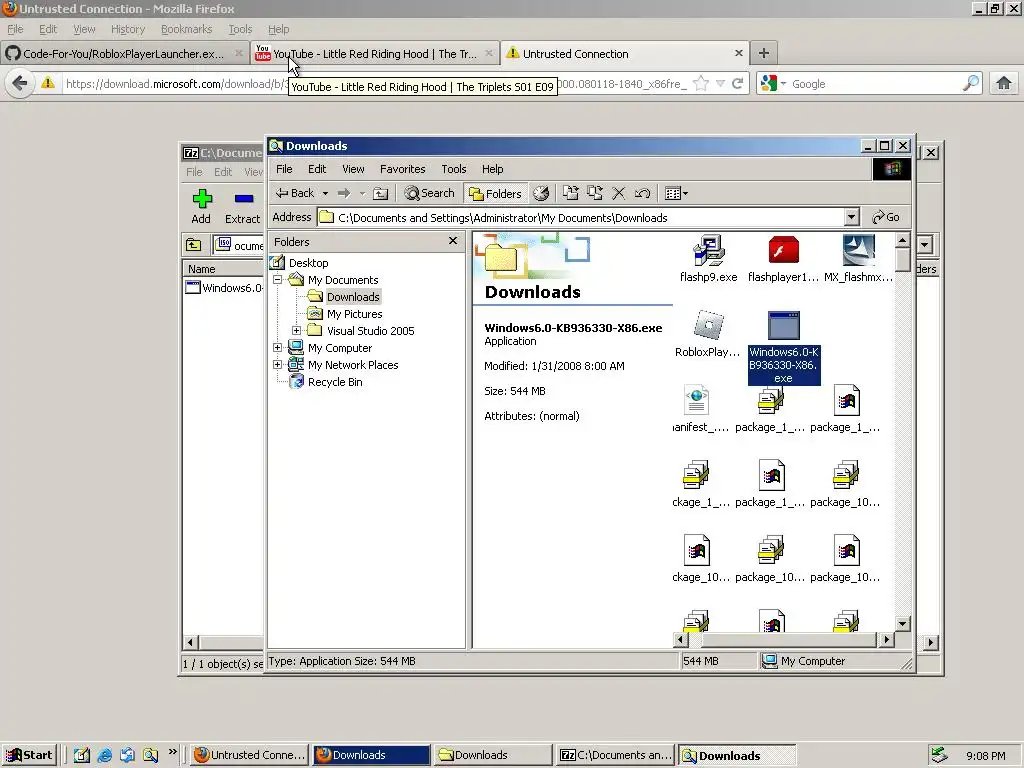Select Visual Studio 2005 folder

[x=370, y=331]
